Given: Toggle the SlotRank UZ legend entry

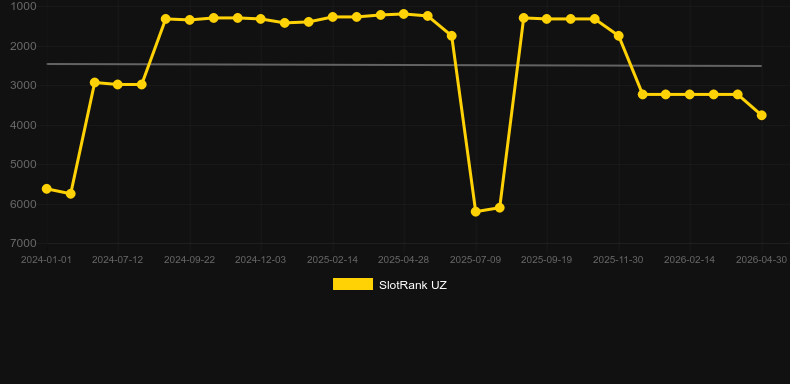Looking at the screenshot, I should (389, 285).
